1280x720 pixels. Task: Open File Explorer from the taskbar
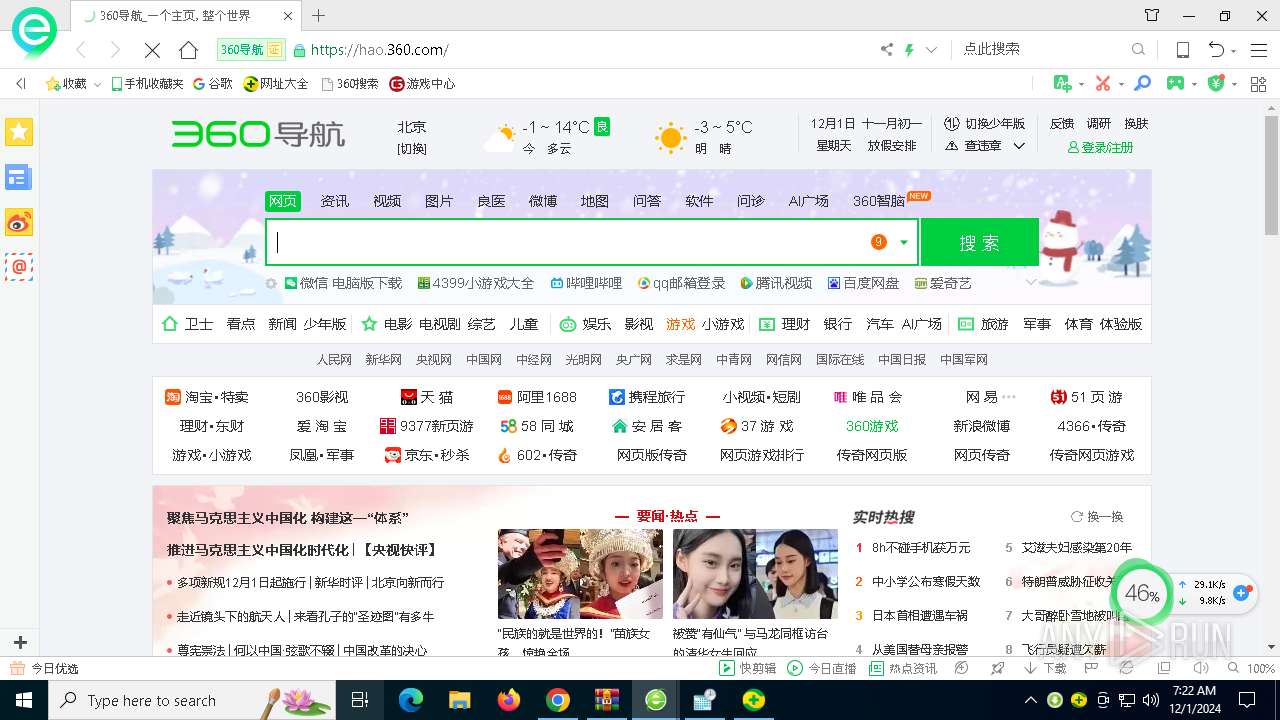[x=460, y=700]
